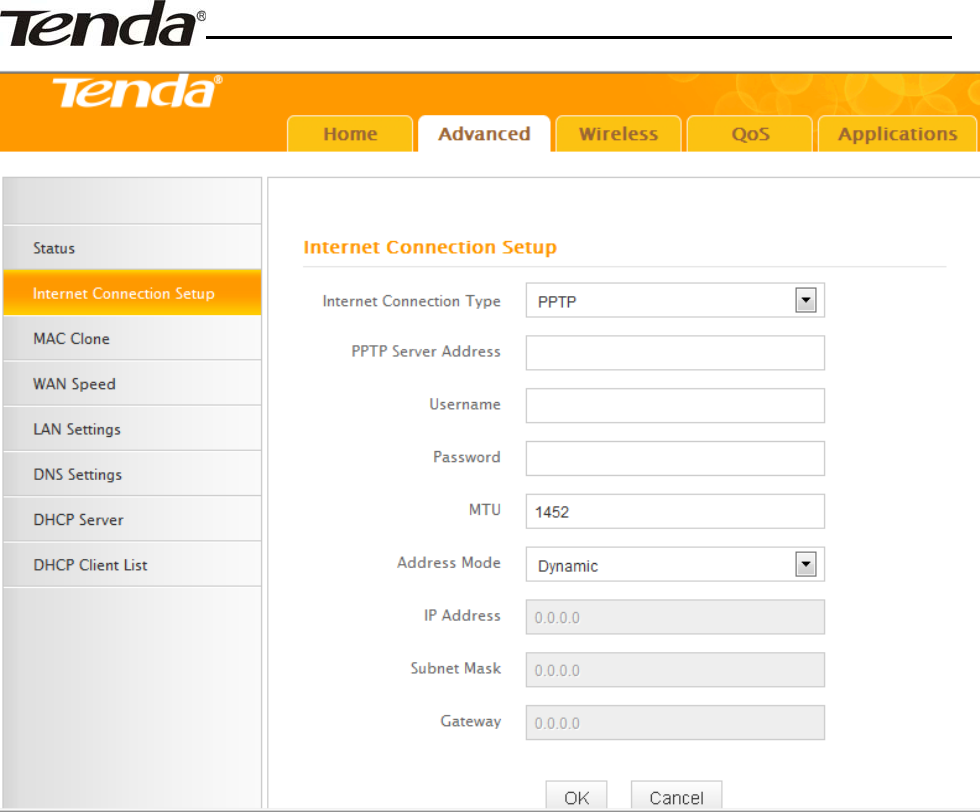Click the PPTP Server Address field
The width and height of the screenshot is (980, 812).
[x=675, y=353]
